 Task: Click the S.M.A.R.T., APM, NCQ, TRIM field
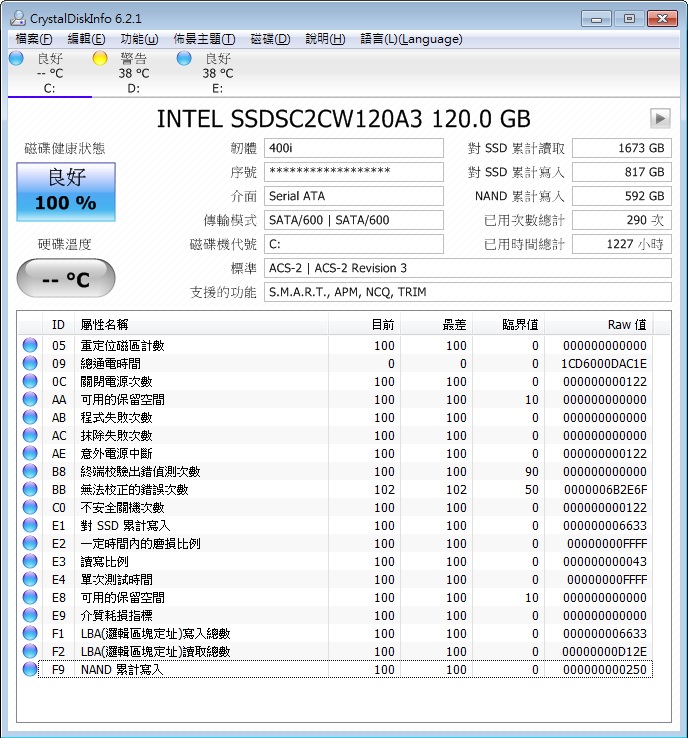coord(467,292)
